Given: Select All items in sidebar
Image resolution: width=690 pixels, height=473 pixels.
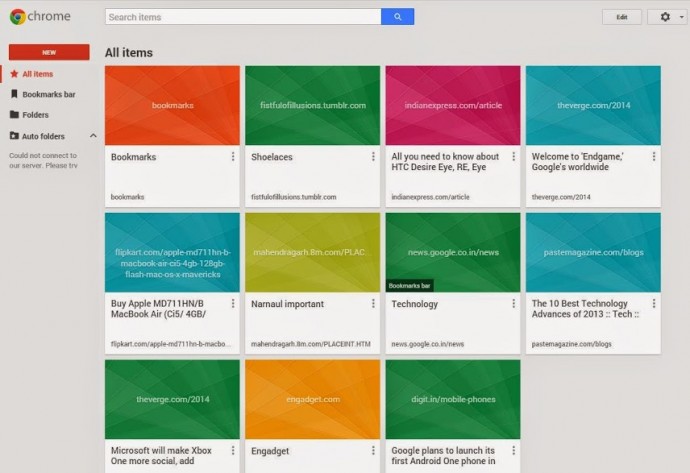Looking at the screenshot, I should 37,74.
